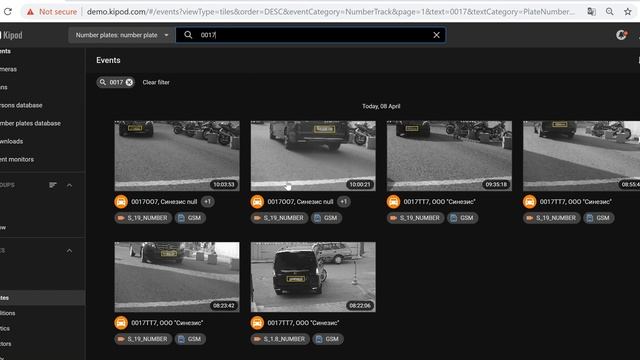The height and width of the screenshot is (360, 640).
Task: Select S_19_NUMBER camera tag under 09:35:18 event
Action: (416, 218)
